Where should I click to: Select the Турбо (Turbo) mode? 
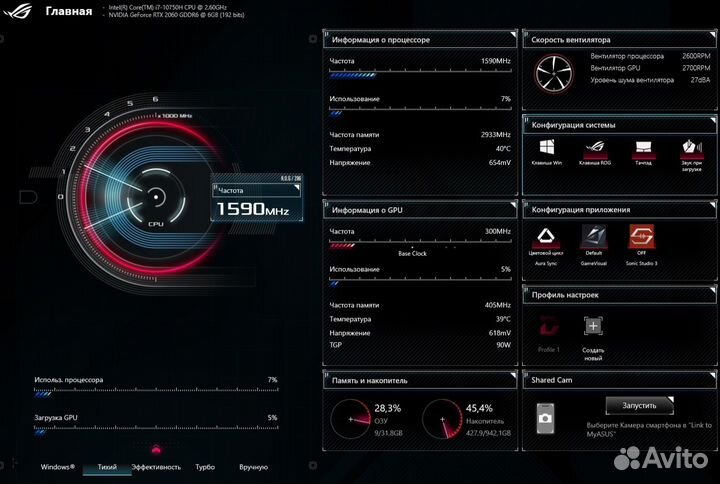pyautogui.click(x=205, y=467)
